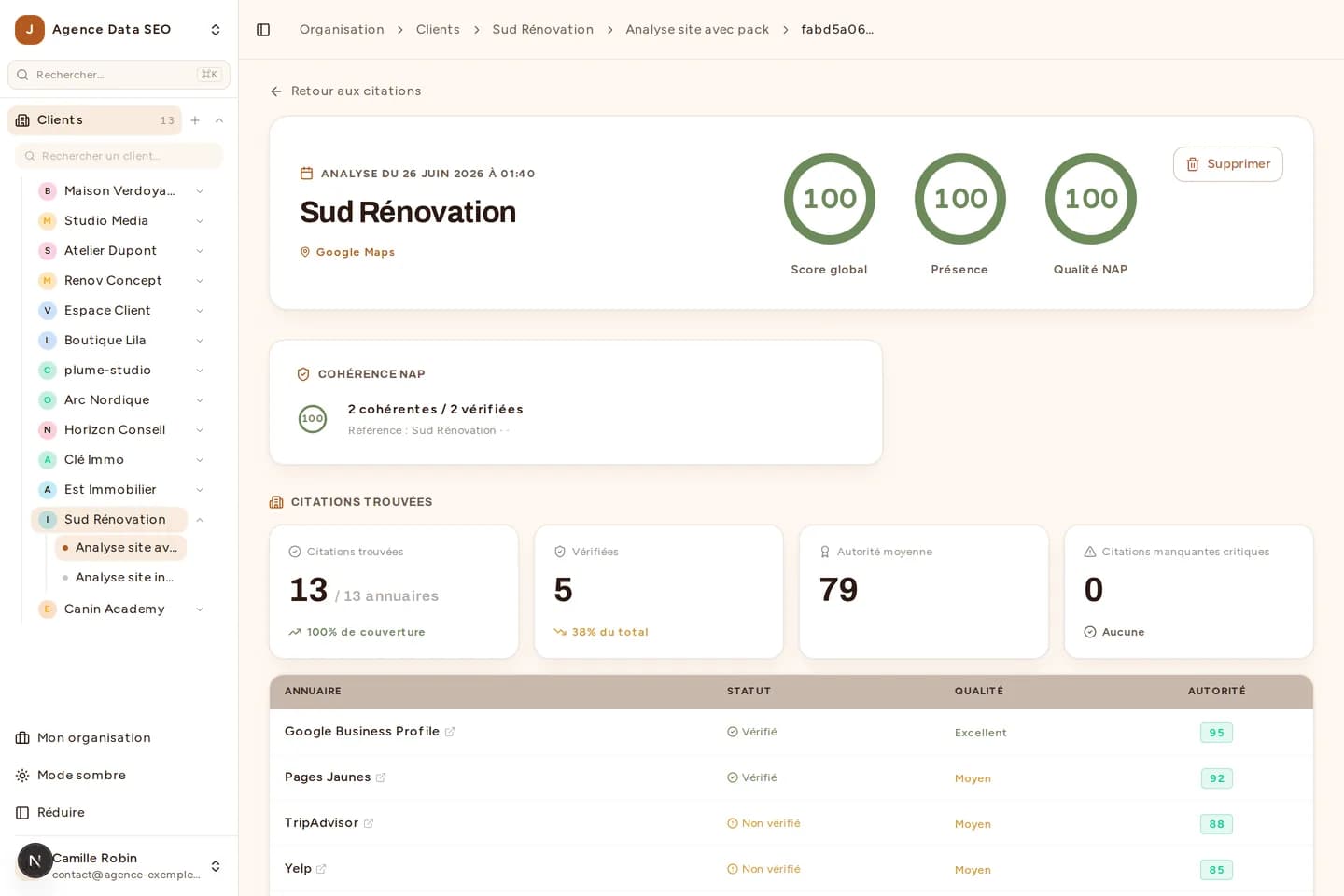The width and height of the screenshot is (1344, 896).
Task: Select plume-studio client
Action: 107,371
